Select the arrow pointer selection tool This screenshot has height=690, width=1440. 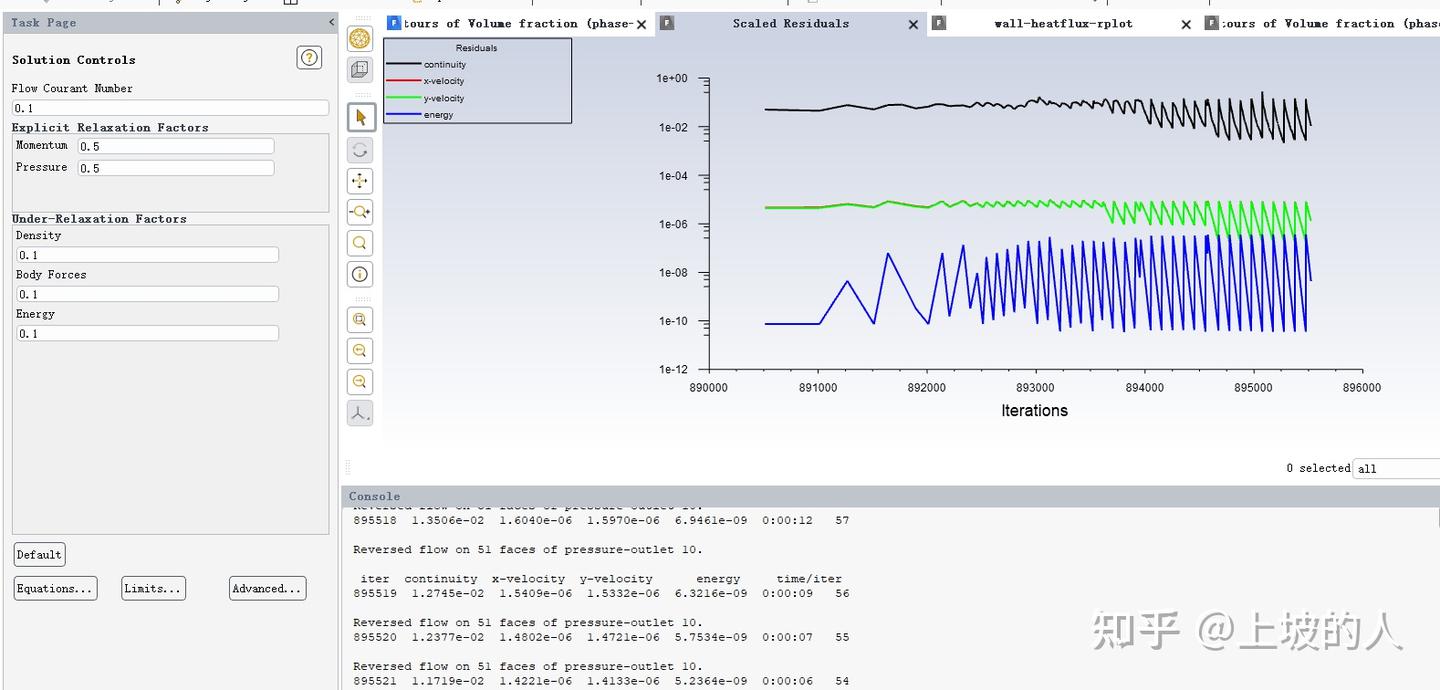[x=361, y=118]
